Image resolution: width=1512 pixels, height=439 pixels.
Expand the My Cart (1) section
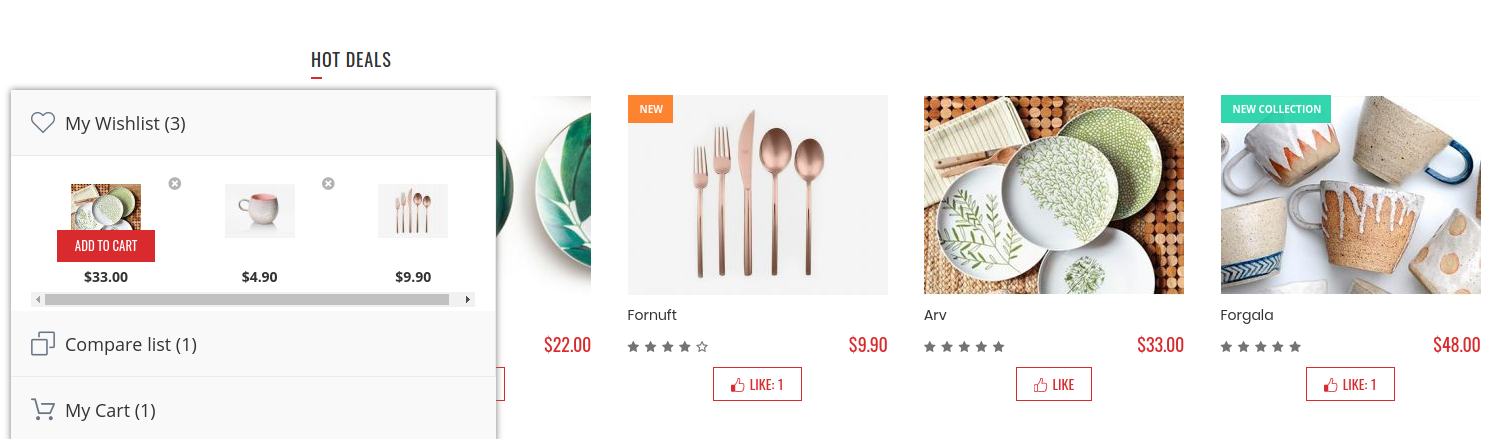pyautogui.click(x=253, y=410)
